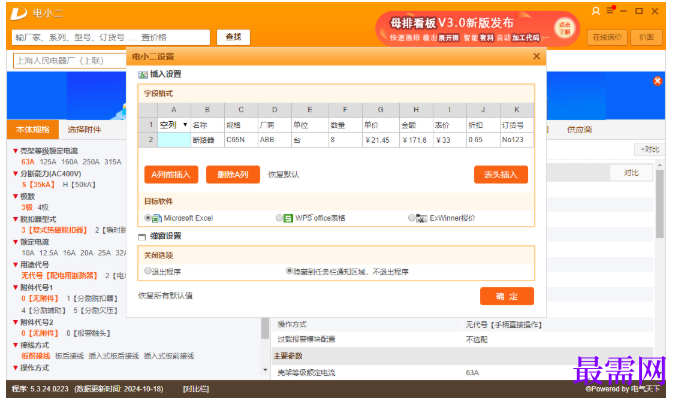Image resolution: width=685 pixels, height=402 pixels.
Task: Select ExWinner报价 as target software
Action: click(x=411, y=218)
